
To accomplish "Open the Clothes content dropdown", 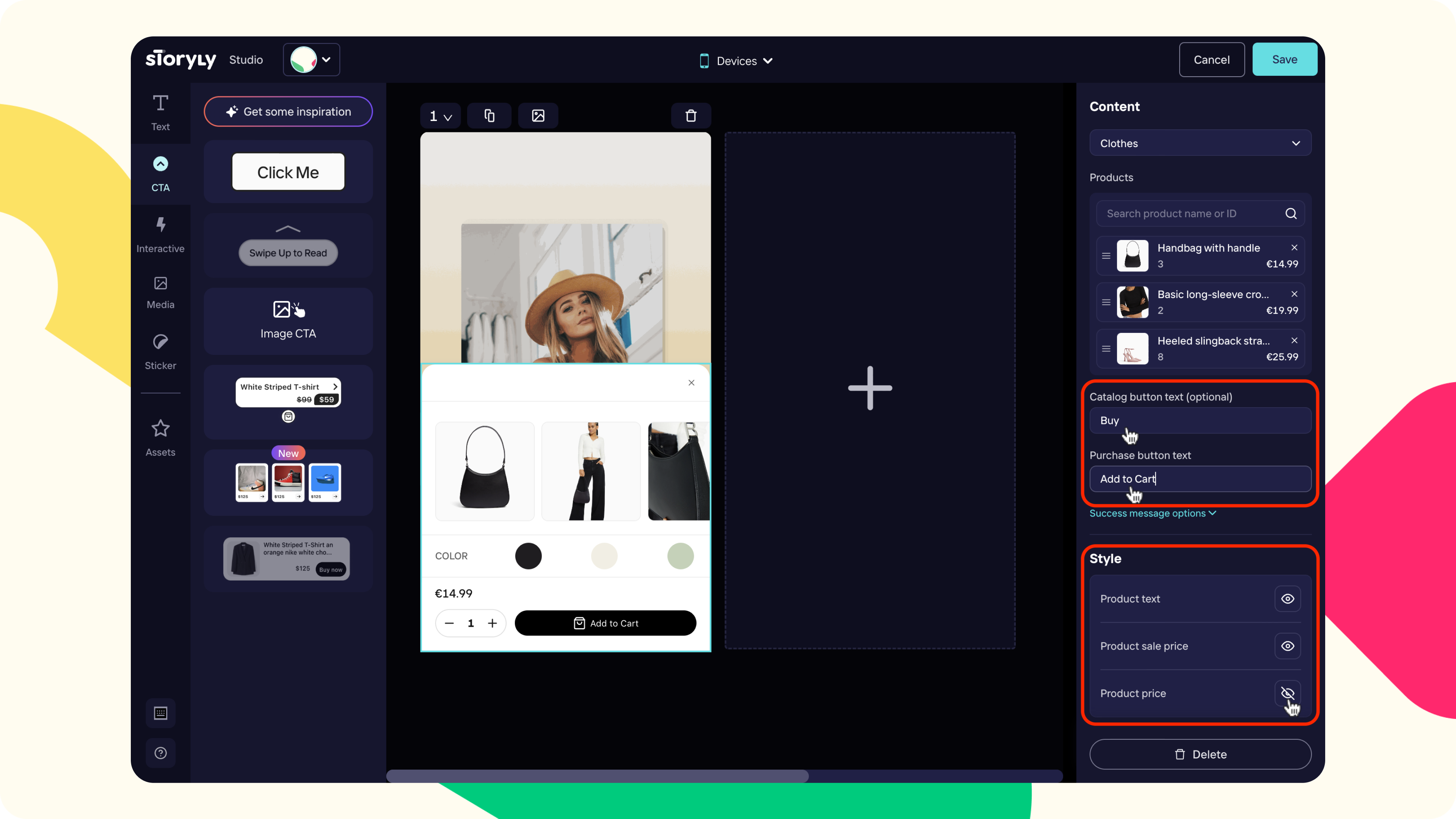I will pos(1200,143).
